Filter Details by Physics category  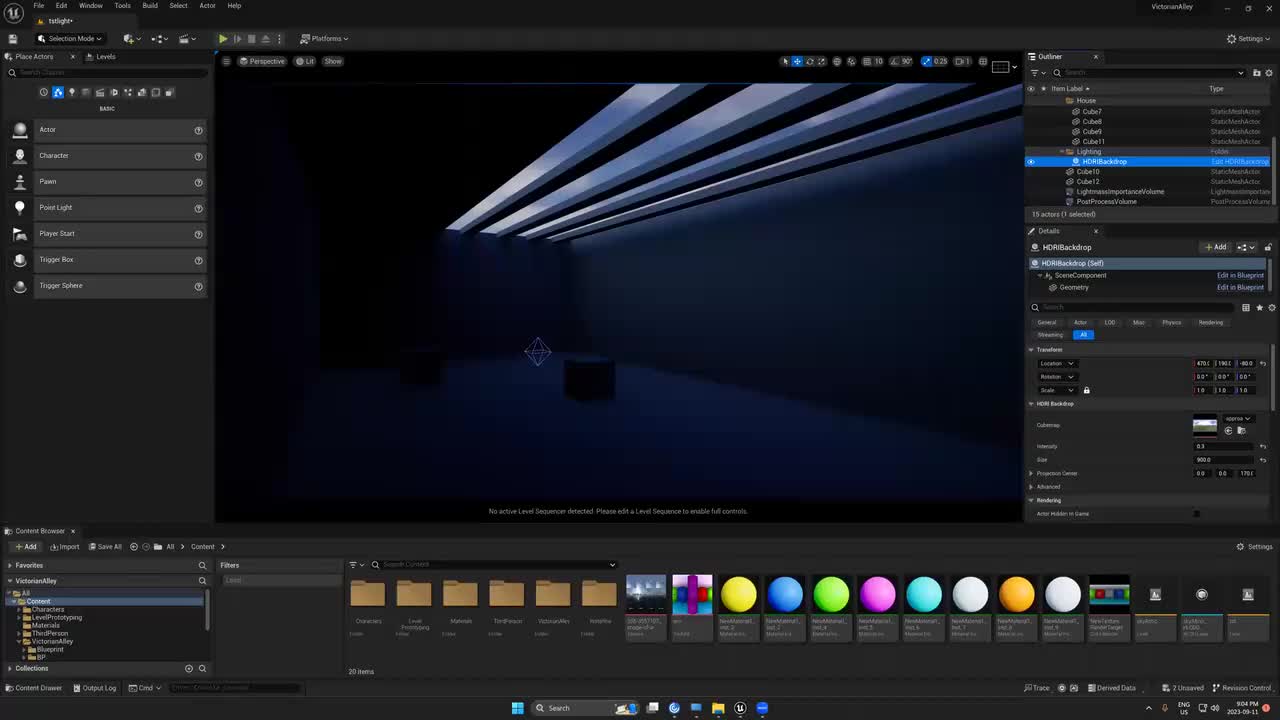(1171, 322)
